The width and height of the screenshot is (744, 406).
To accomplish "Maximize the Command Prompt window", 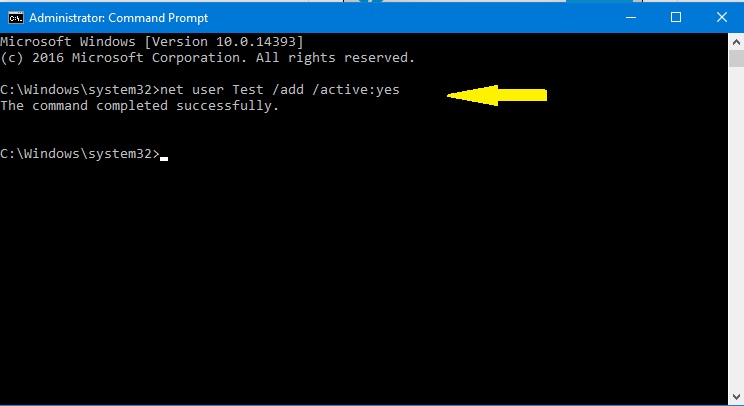I will 675,17.
